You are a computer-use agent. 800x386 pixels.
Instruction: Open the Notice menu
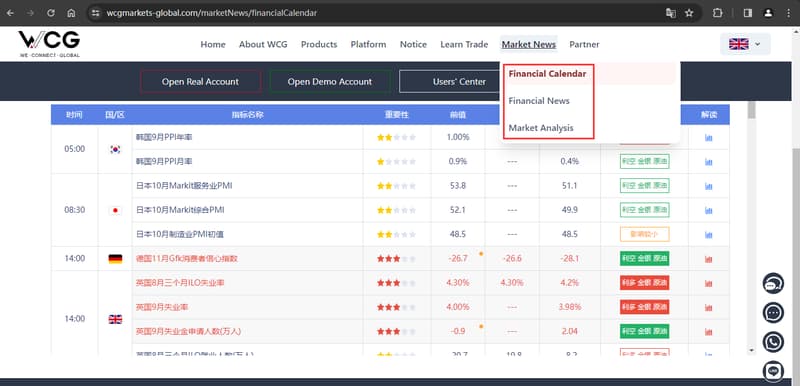[x=413, y=44]
